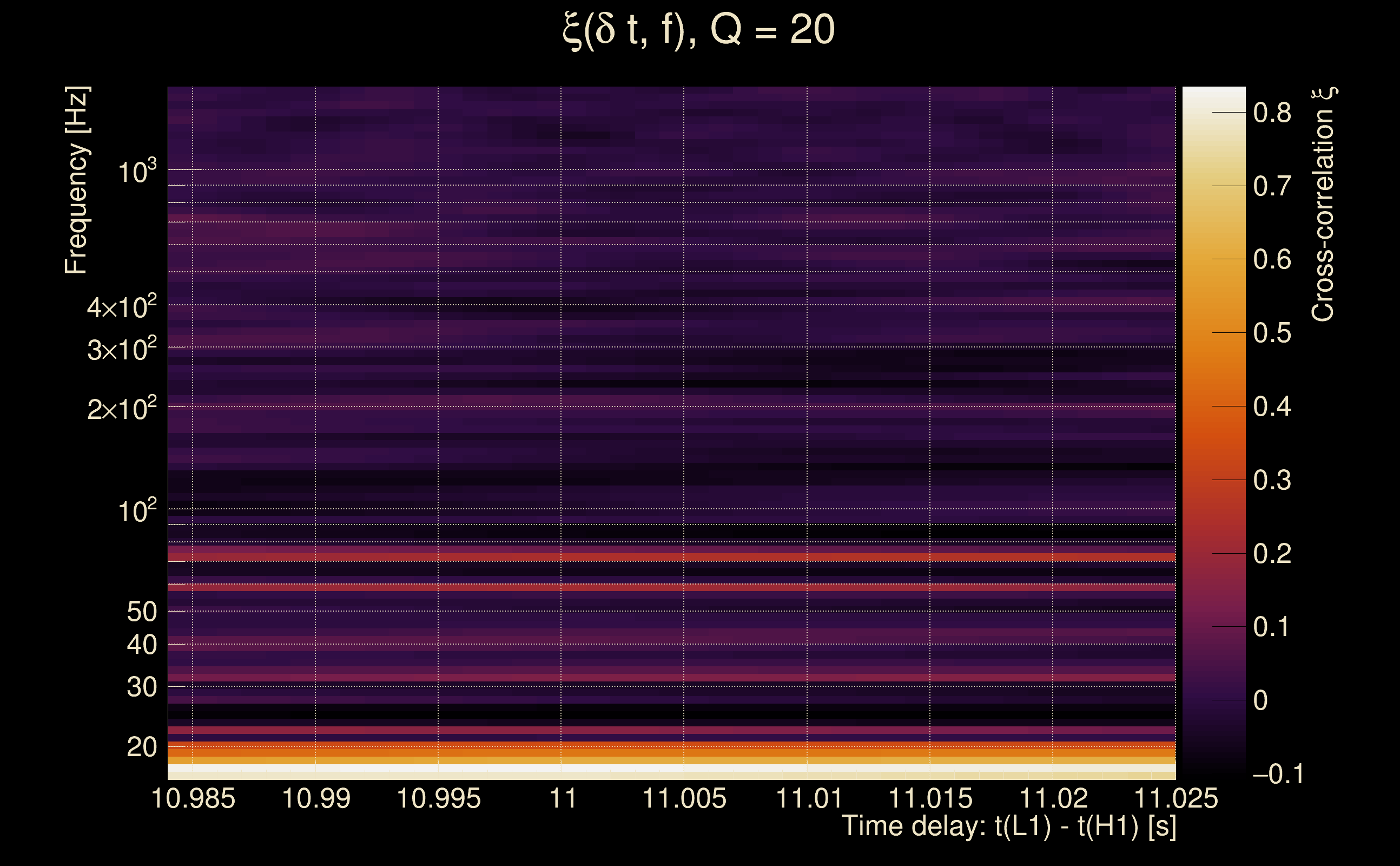
Task: Click the plot title ξ(δ t, f), Q = 20
Action: 699,31
